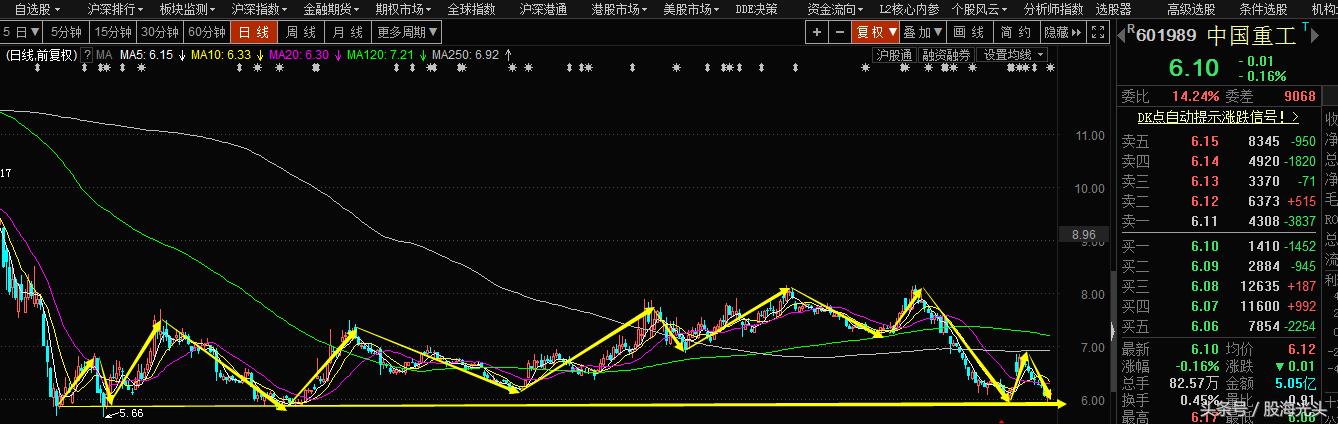Open the 个股风云 menu
1338x424 pixels.
click(x=981, y=9)
